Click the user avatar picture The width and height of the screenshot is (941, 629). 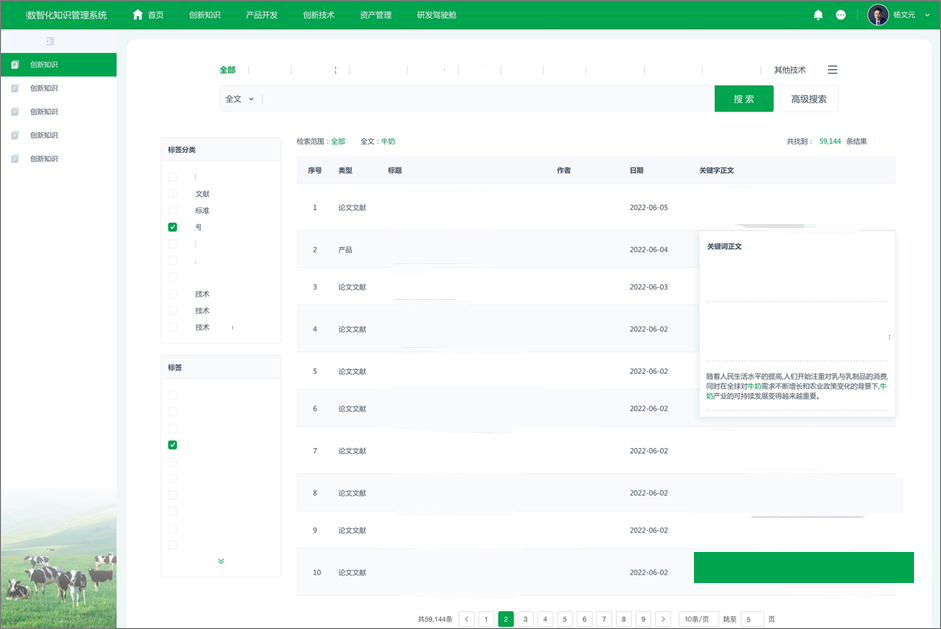tap(878, 15)
